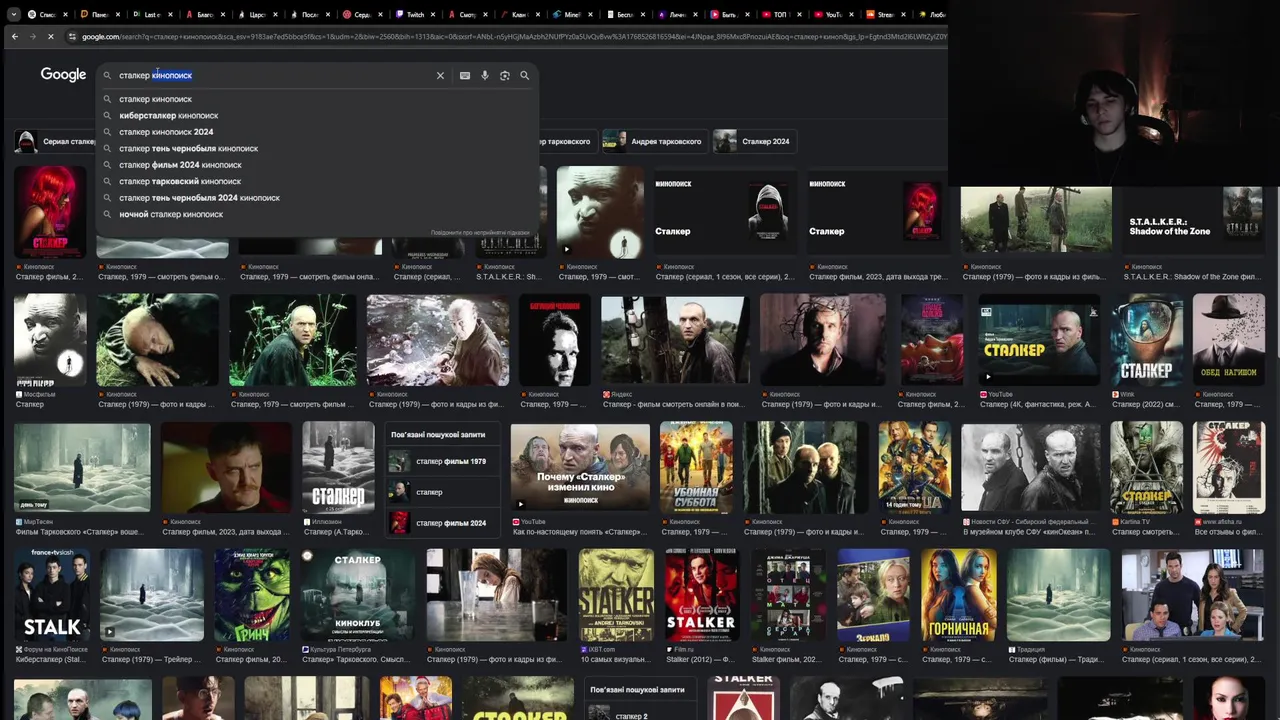Open the 'Киноклуб' Сталкер thumbnail
The width and height of the screenshot is (1280, 720).
[x=357, y=595]
